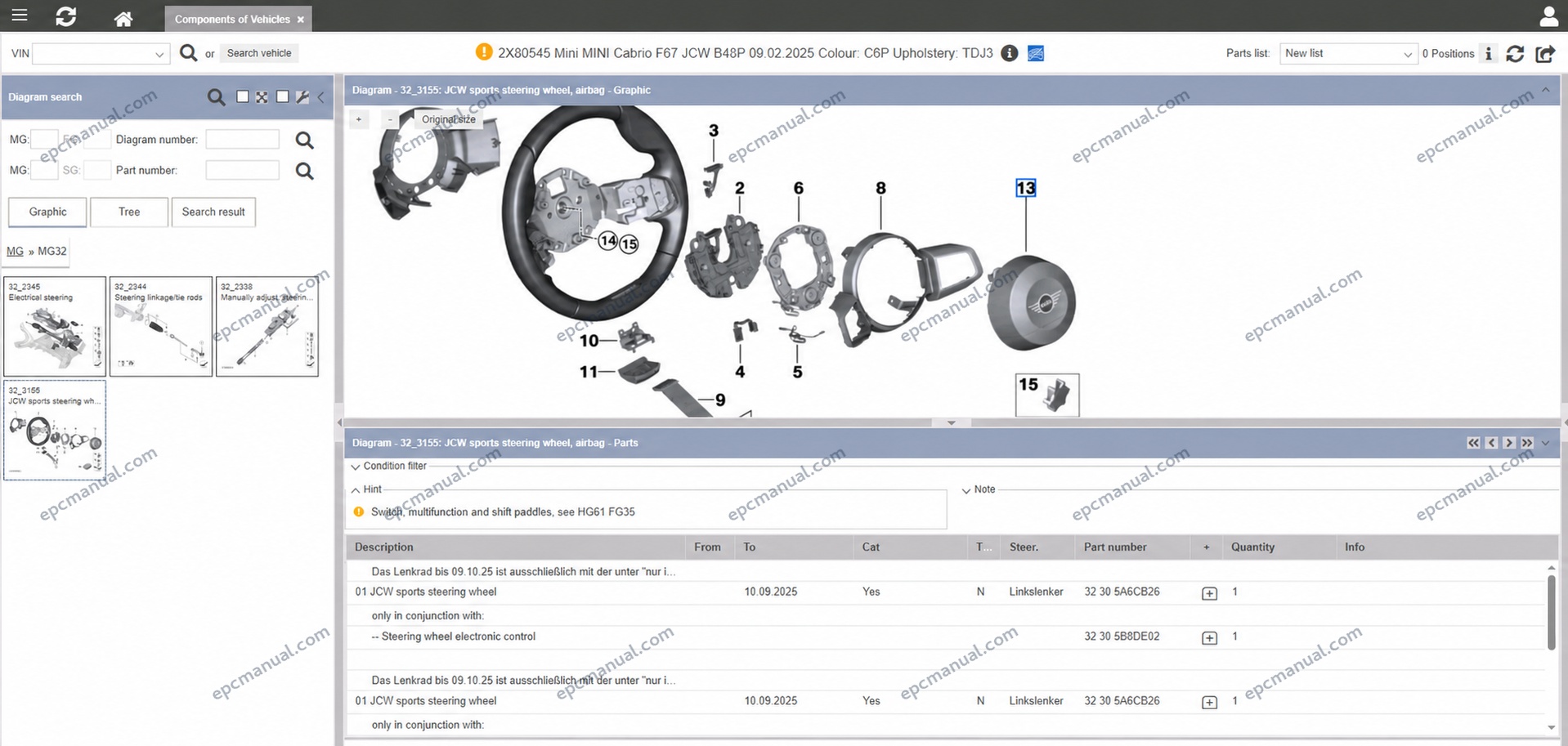Screen dimensions: 1568x746
Task: Zoom out the diagram with minus button
Action: [390, 119]
